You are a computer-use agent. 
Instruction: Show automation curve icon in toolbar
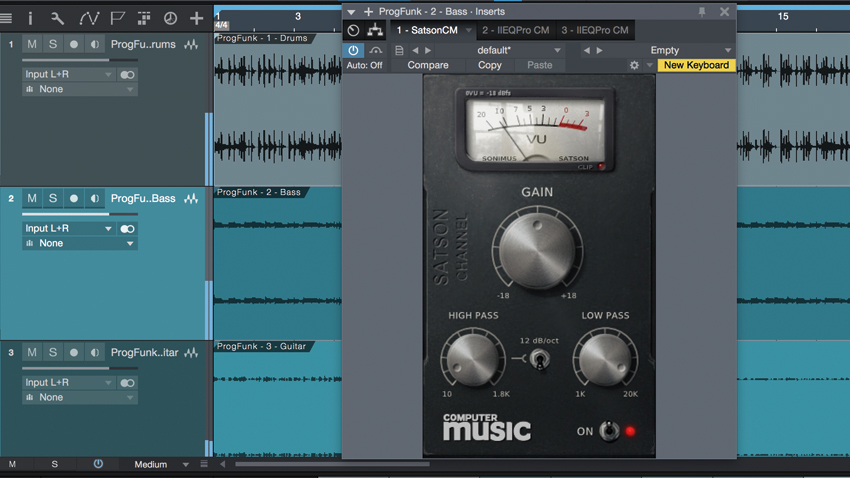pyautogui.click(x=89, y=18)
